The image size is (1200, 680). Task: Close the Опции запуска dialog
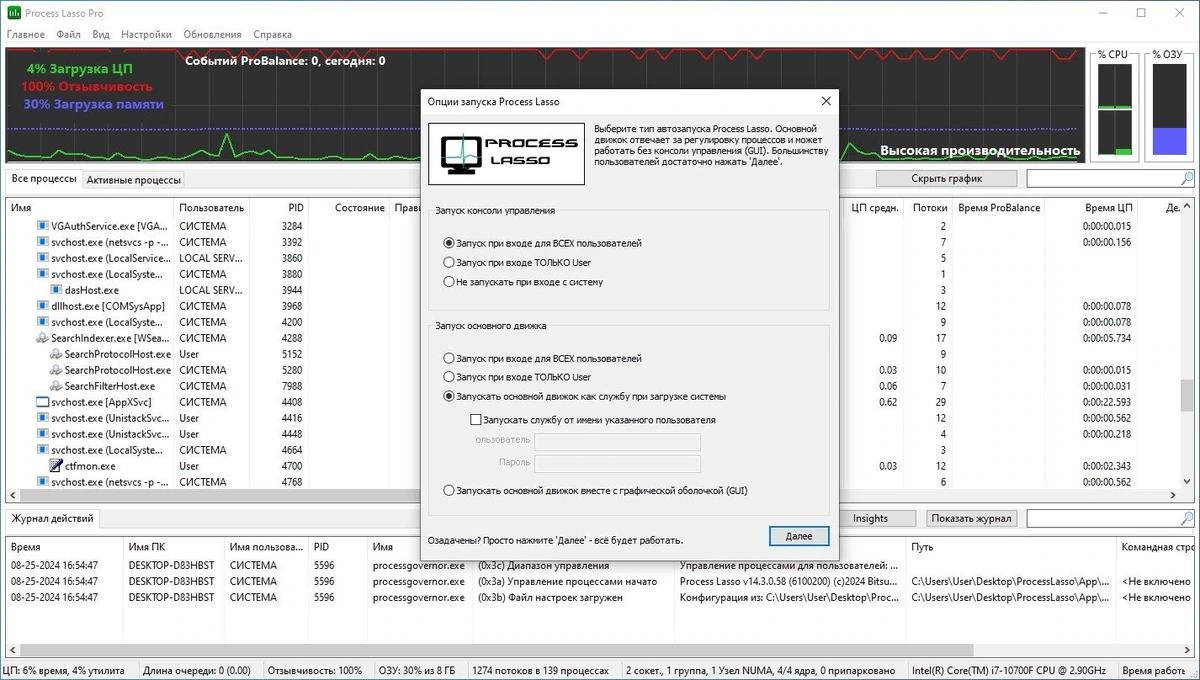[x=826, y=101]
